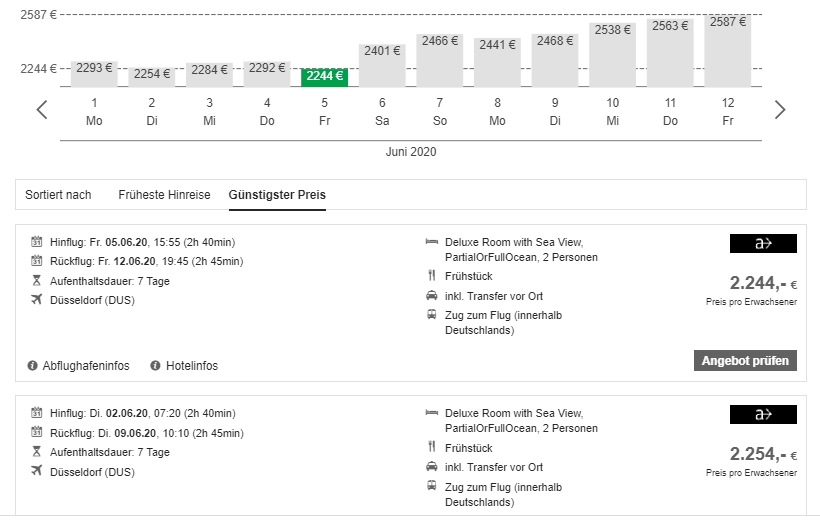The image size is (820, 520).
Task: Select the 2284 € price bar for Wednesday 3
Action: click(x=209, y=75)
